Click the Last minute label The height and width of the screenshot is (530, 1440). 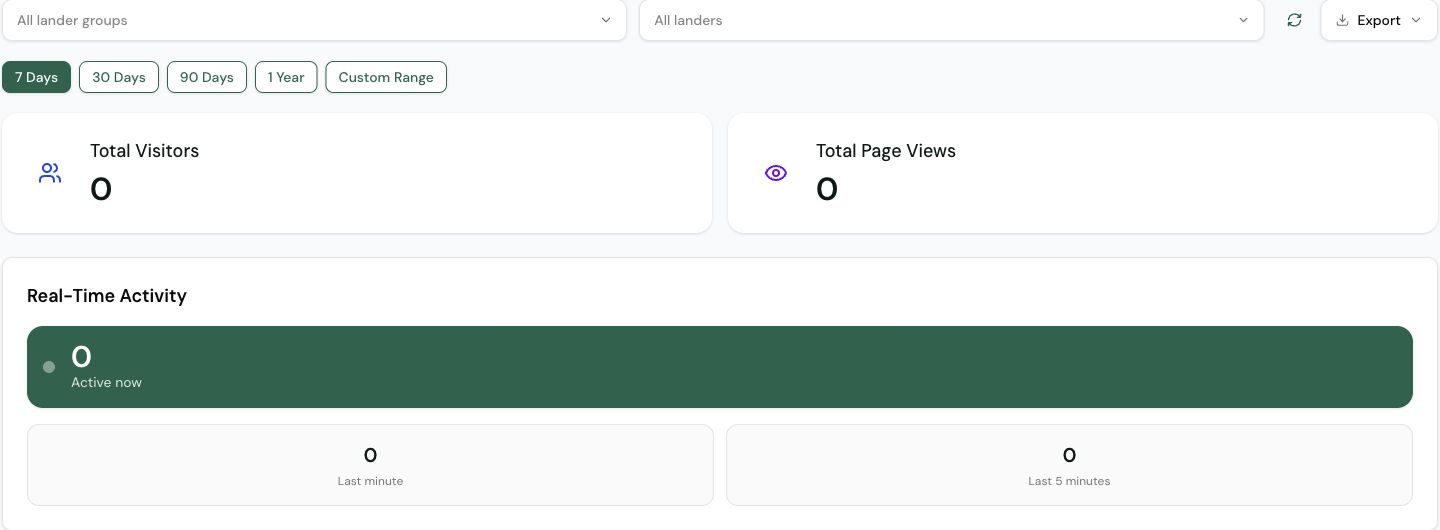point(370,481)
